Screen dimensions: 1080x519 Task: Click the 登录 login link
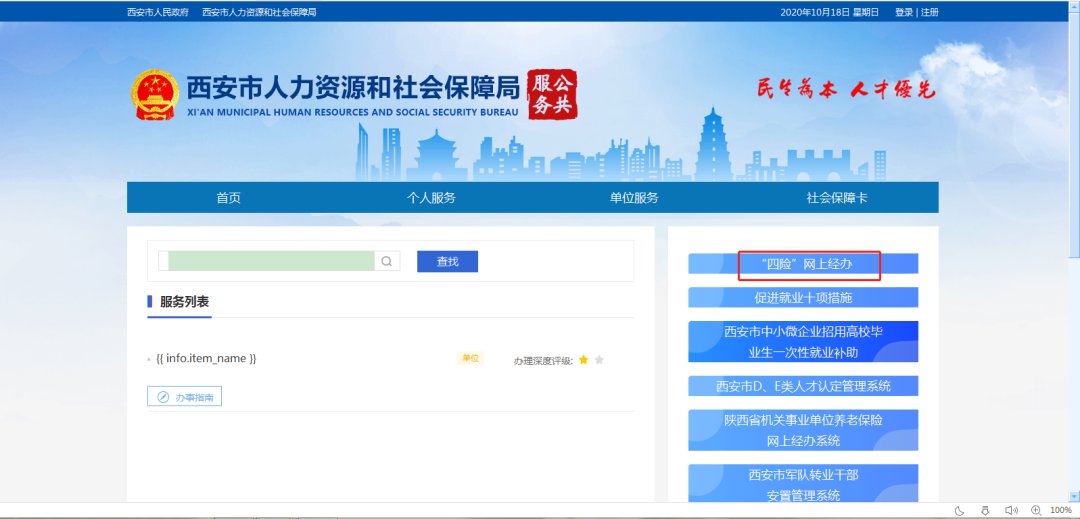pyautogui.click(x=904, y=12)
